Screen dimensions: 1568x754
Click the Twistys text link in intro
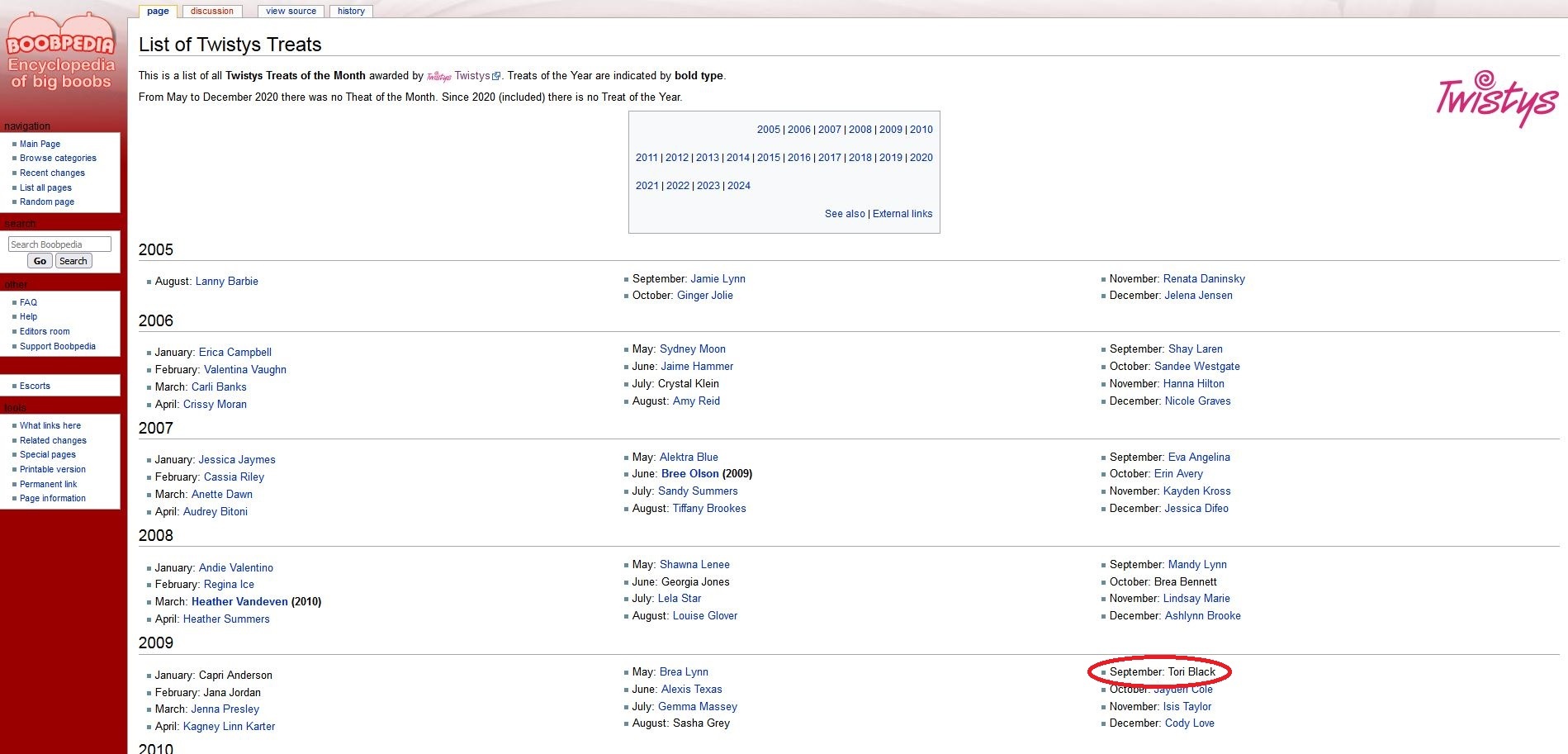pos(472,76)
